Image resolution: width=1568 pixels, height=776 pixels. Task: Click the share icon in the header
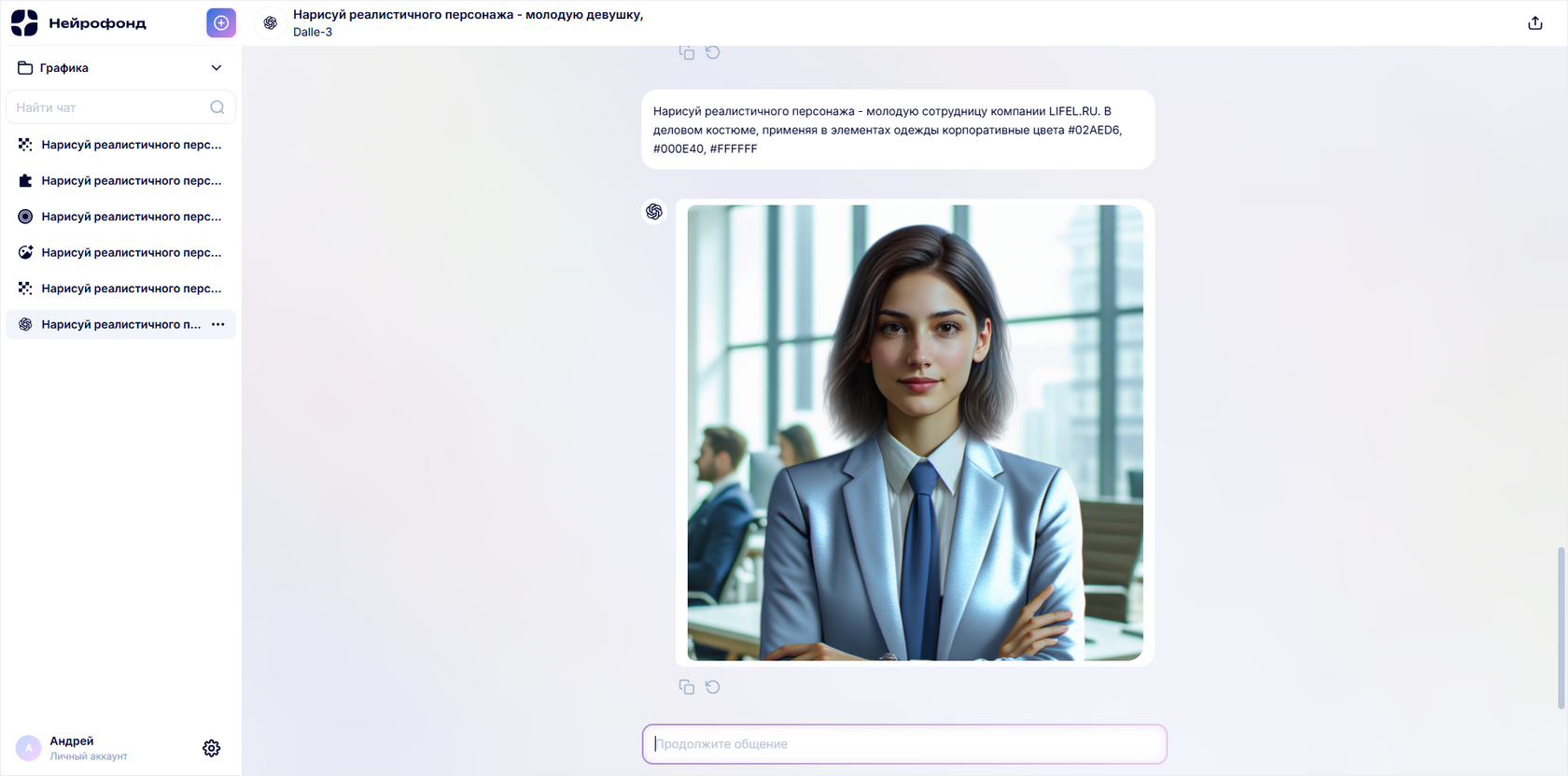[x=1535, y=23]
